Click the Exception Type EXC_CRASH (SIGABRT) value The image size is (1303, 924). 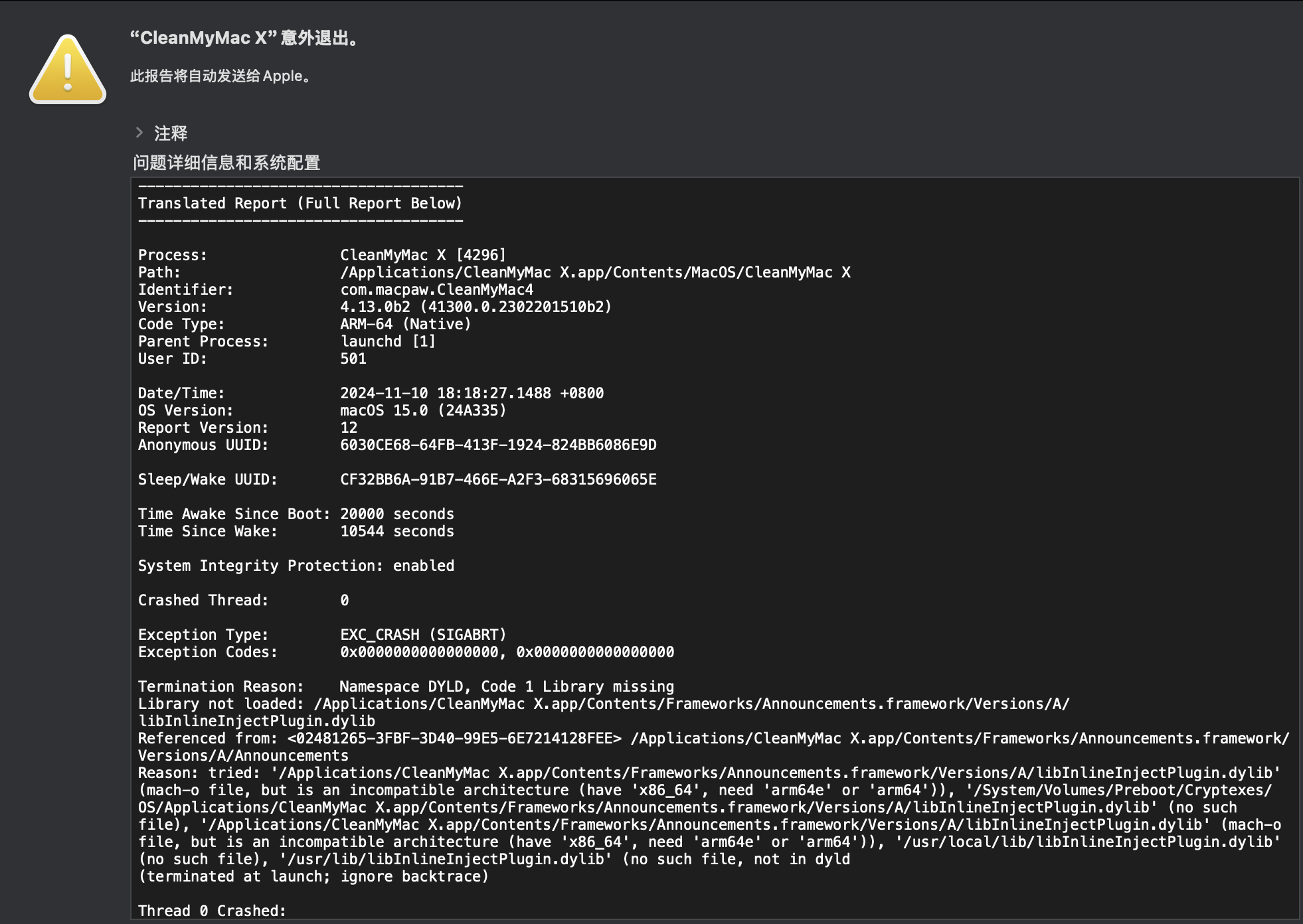(x=423, y=635)
